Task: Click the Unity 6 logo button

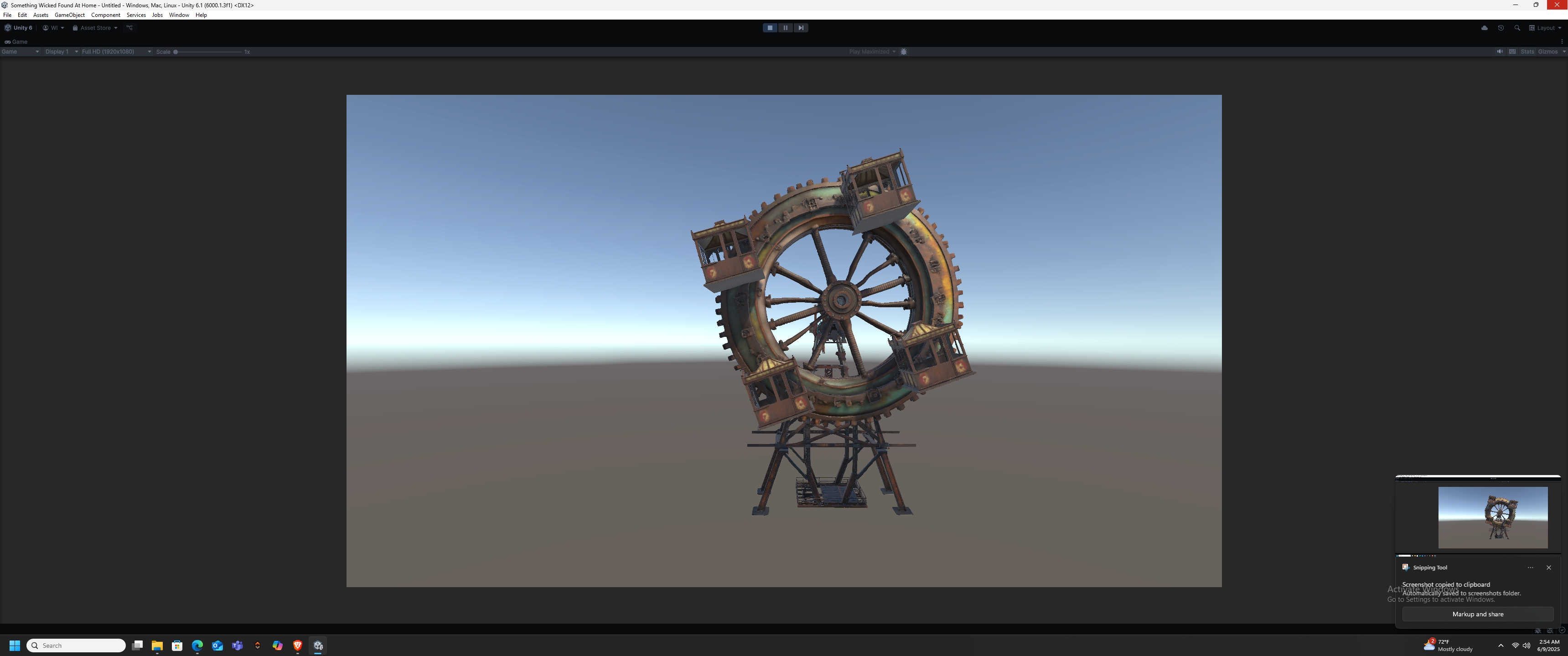Action: [x=18, y=28]
